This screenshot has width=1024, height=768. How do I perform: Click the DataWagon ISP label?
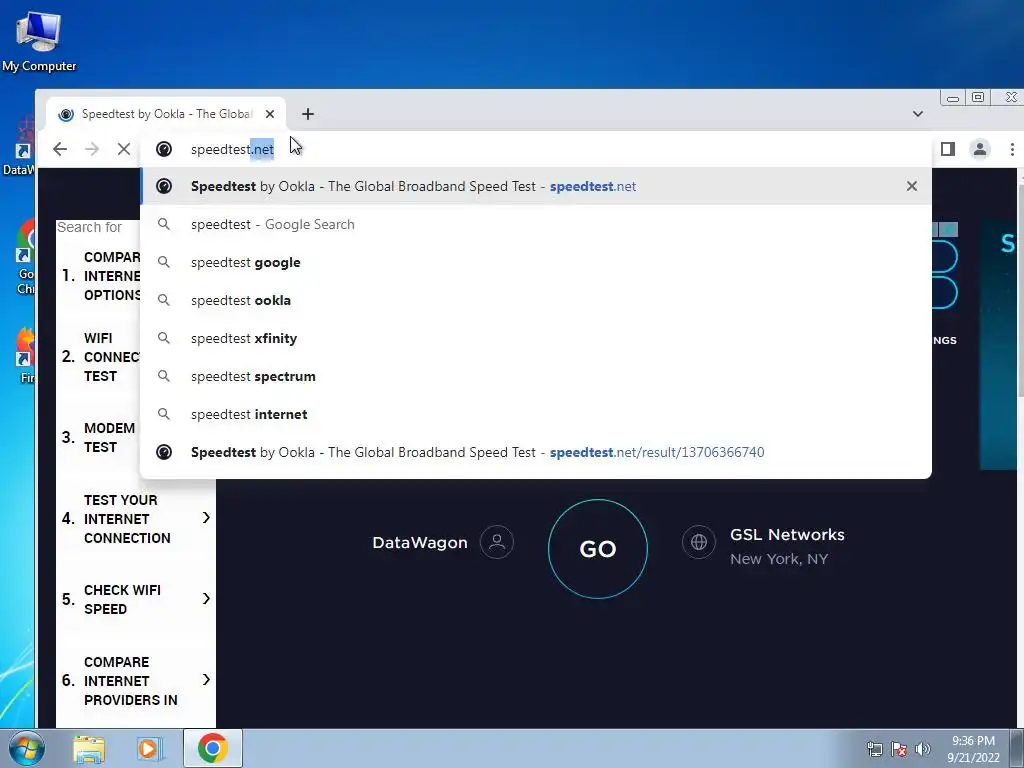[419, 543]
